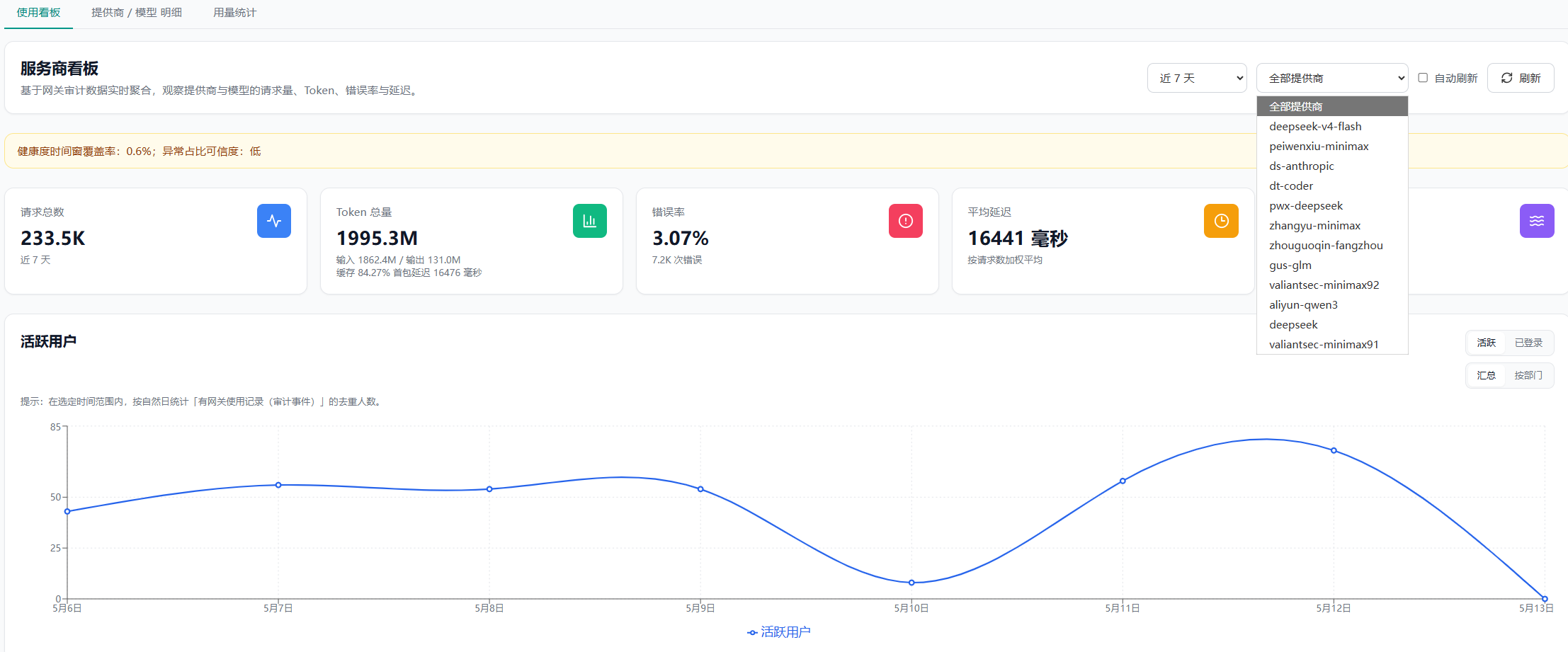Open the 近 7 天 time range dropdown
The height and width of the screenshot is (652, 1568).
pos(1197,78)
